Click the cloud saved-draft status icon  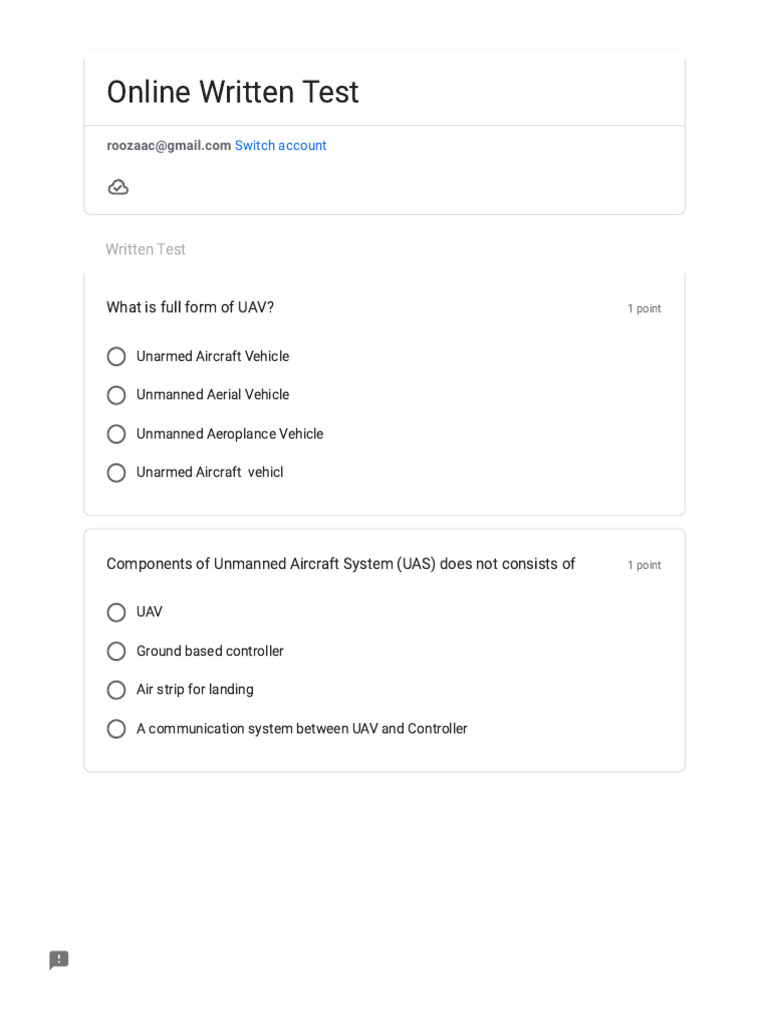(x=118, y=187)
